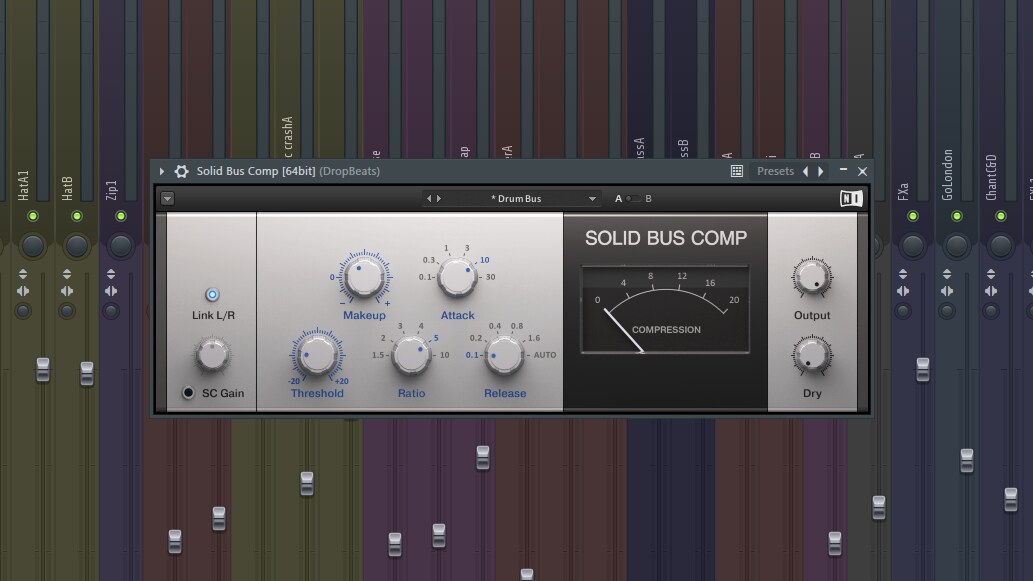Click HatA1 stereo separation arrows icon
Screen dimensions: 1033x581
[x=23, y=273]
